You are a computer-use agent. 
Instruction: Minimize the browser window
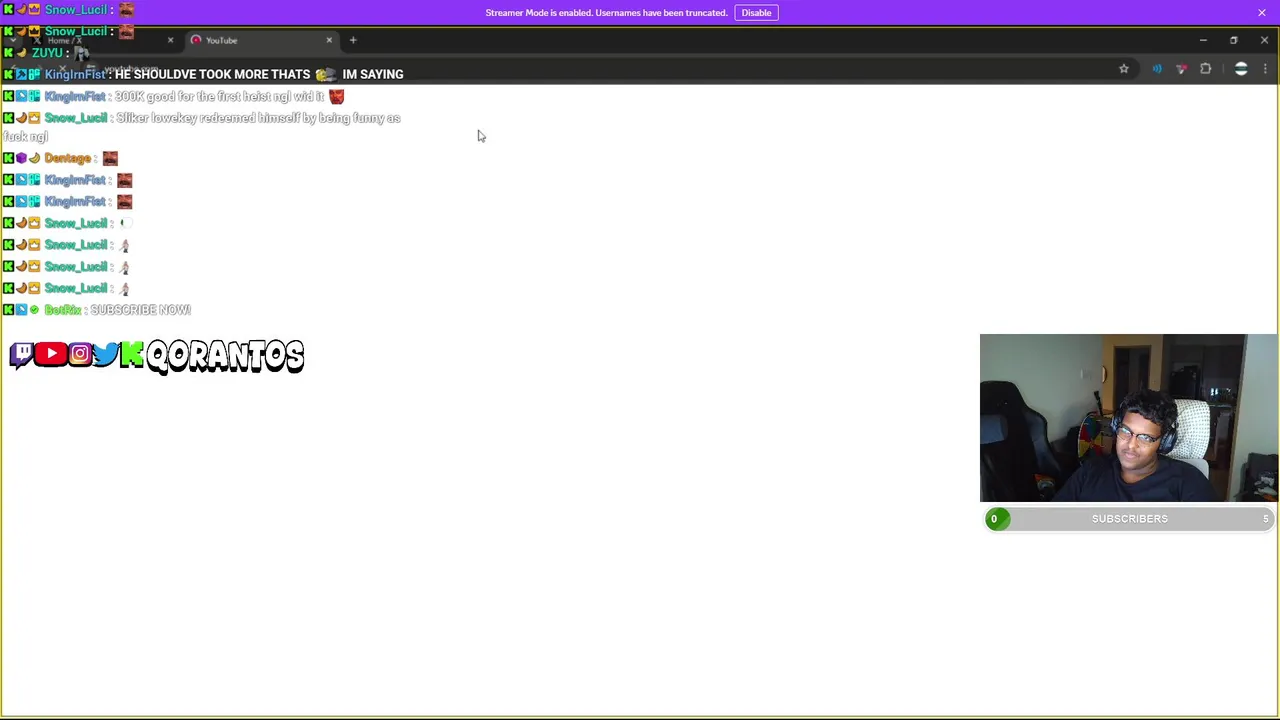[1203, 40]
